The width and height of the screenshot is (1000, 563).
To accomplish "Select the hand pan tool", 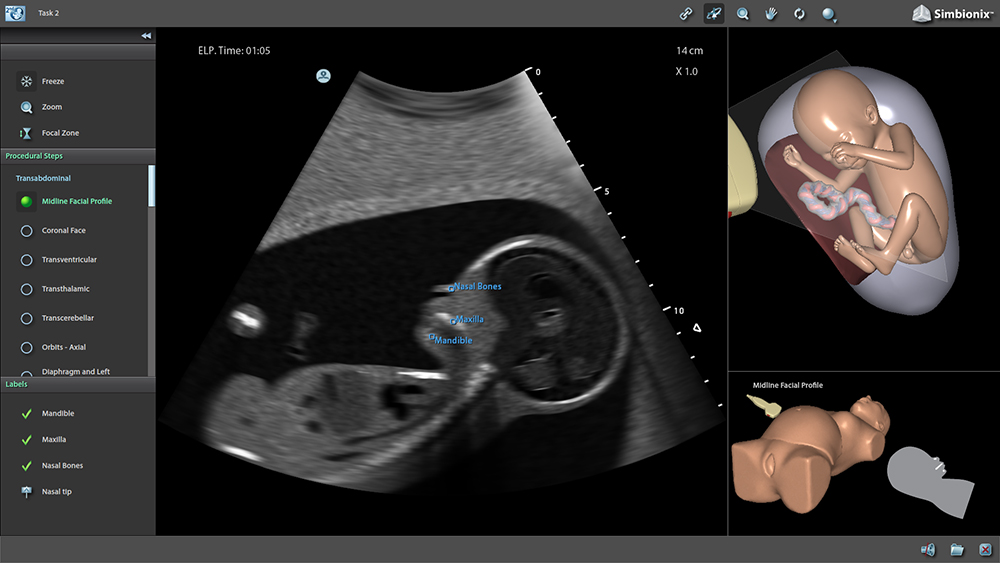I will point(771,13).
